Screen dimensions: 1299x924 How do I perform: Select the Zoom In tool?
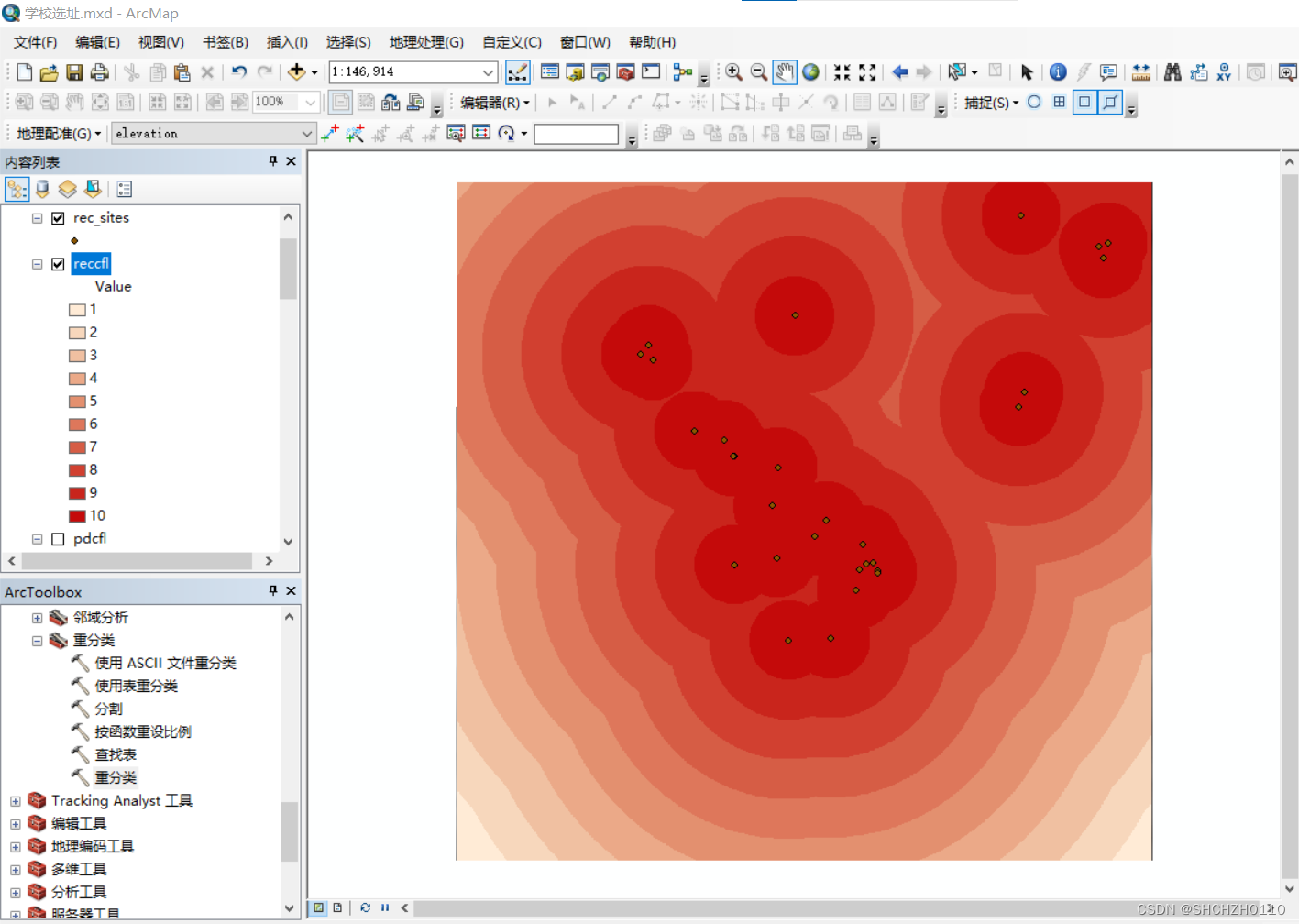click(733, 71)
